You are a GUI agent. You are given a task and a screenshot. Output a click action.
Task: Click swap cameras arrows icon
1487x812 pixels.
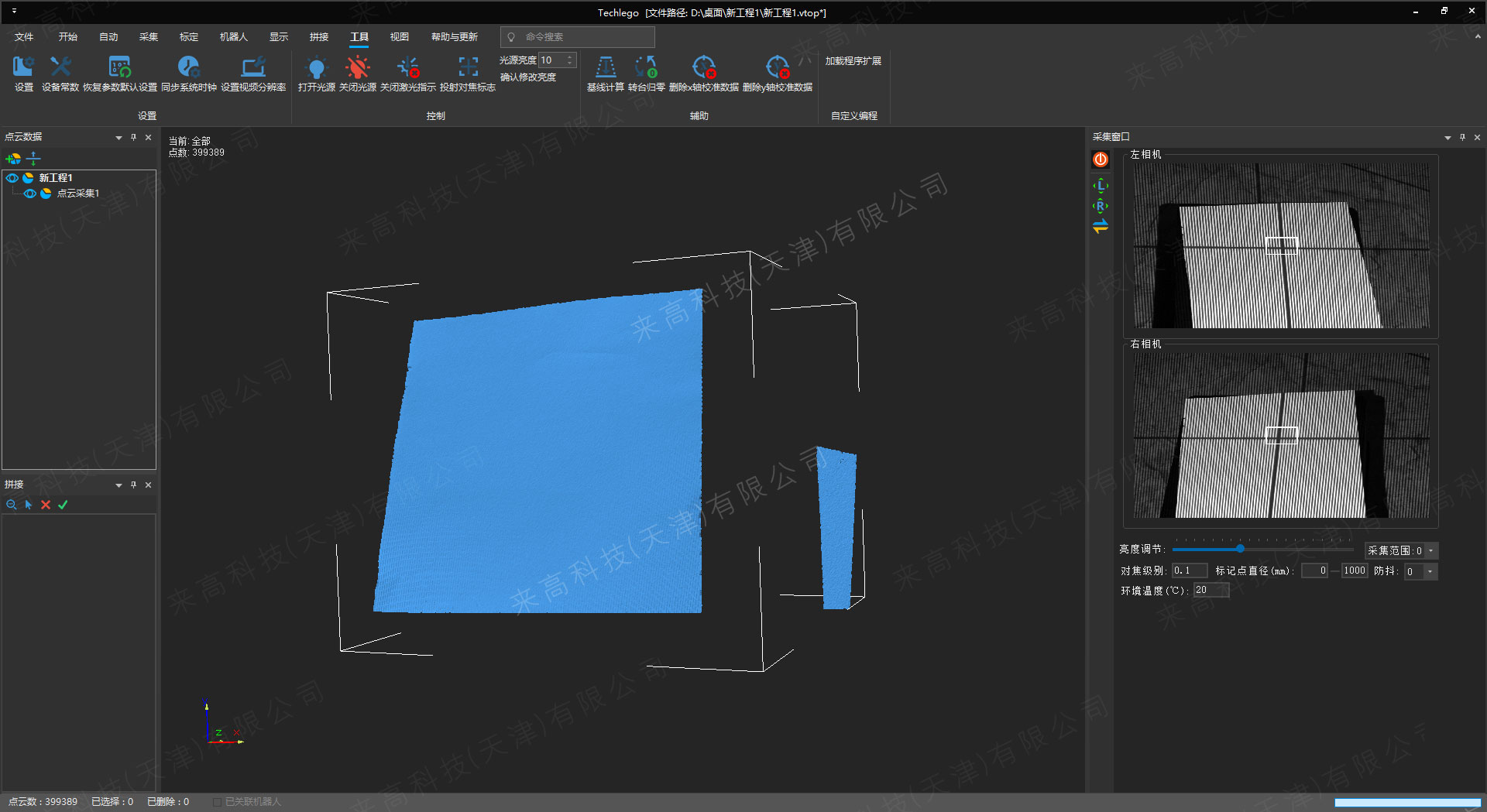(1101, 226)
